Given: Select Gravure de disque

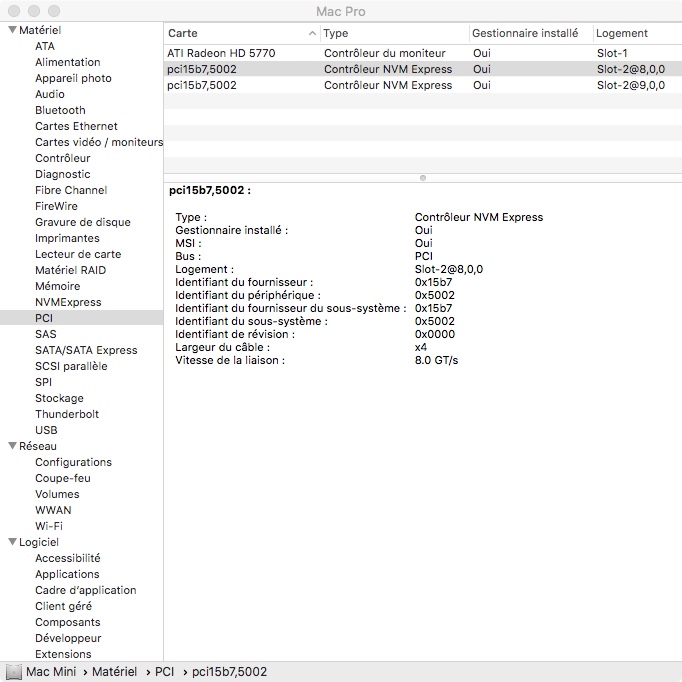Looking at the screenshot, I should [x=83, y=222].
